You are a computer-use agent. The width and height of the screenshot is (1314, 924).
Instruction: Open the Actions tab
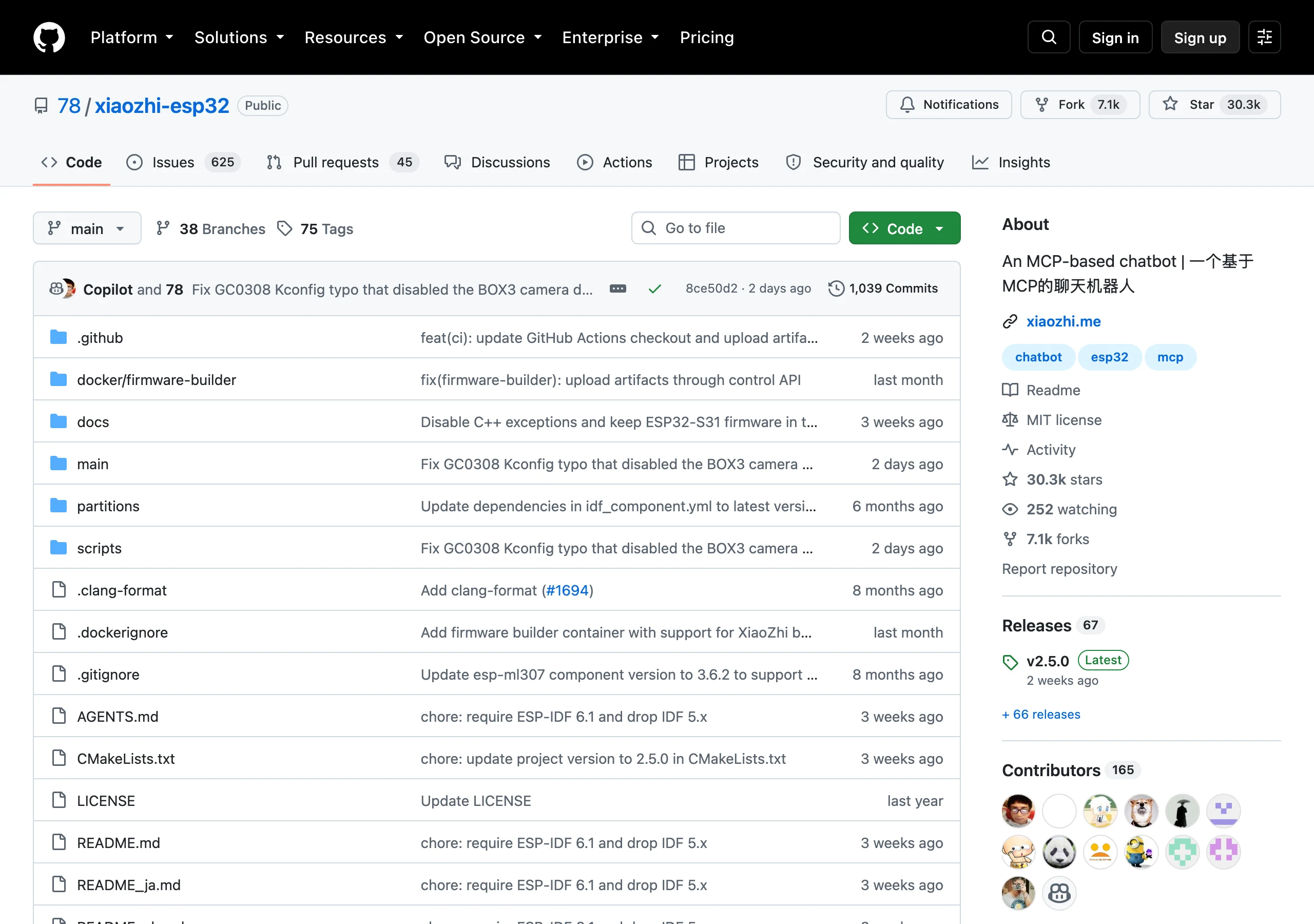point(614,163)
